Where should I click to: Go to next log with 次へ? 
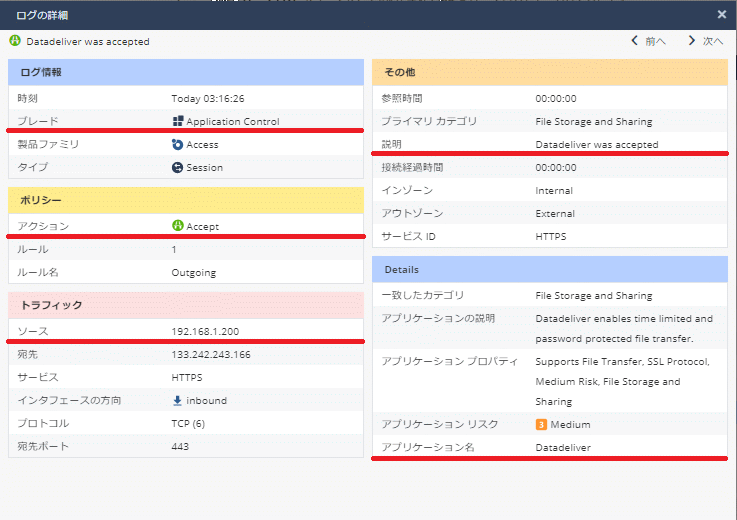[x=705, y=42]
